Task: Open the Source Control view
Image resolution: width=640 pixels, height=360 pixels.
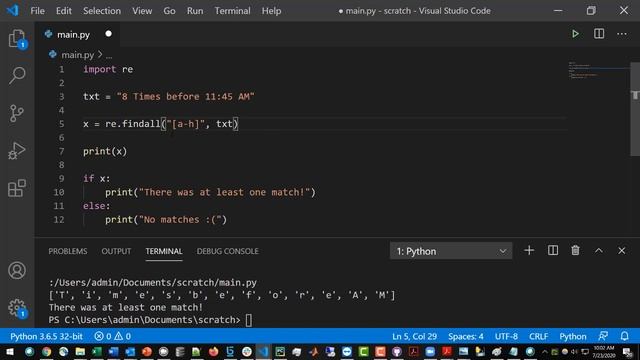Action: (17, 113)
